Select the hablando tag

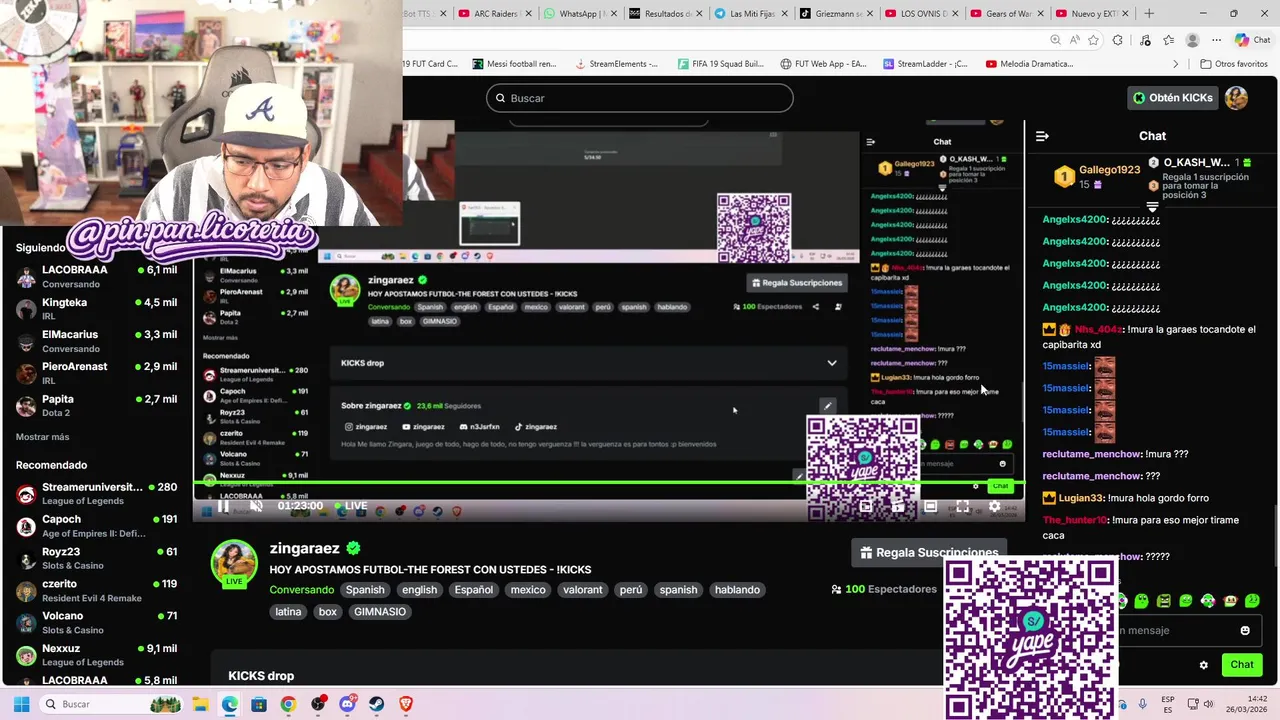click(x=737, y=590)
